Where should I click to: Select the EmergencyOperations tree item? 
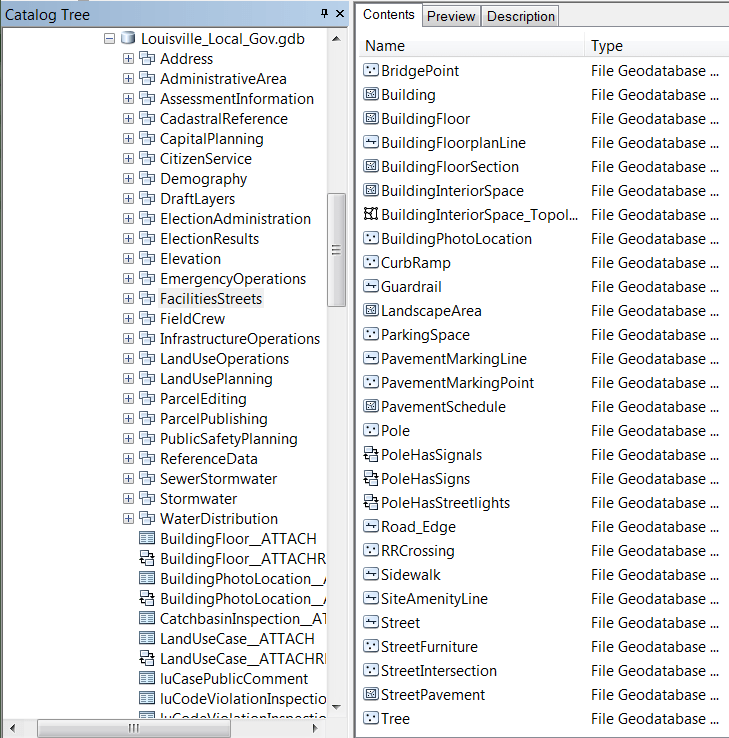coord(233,279)
